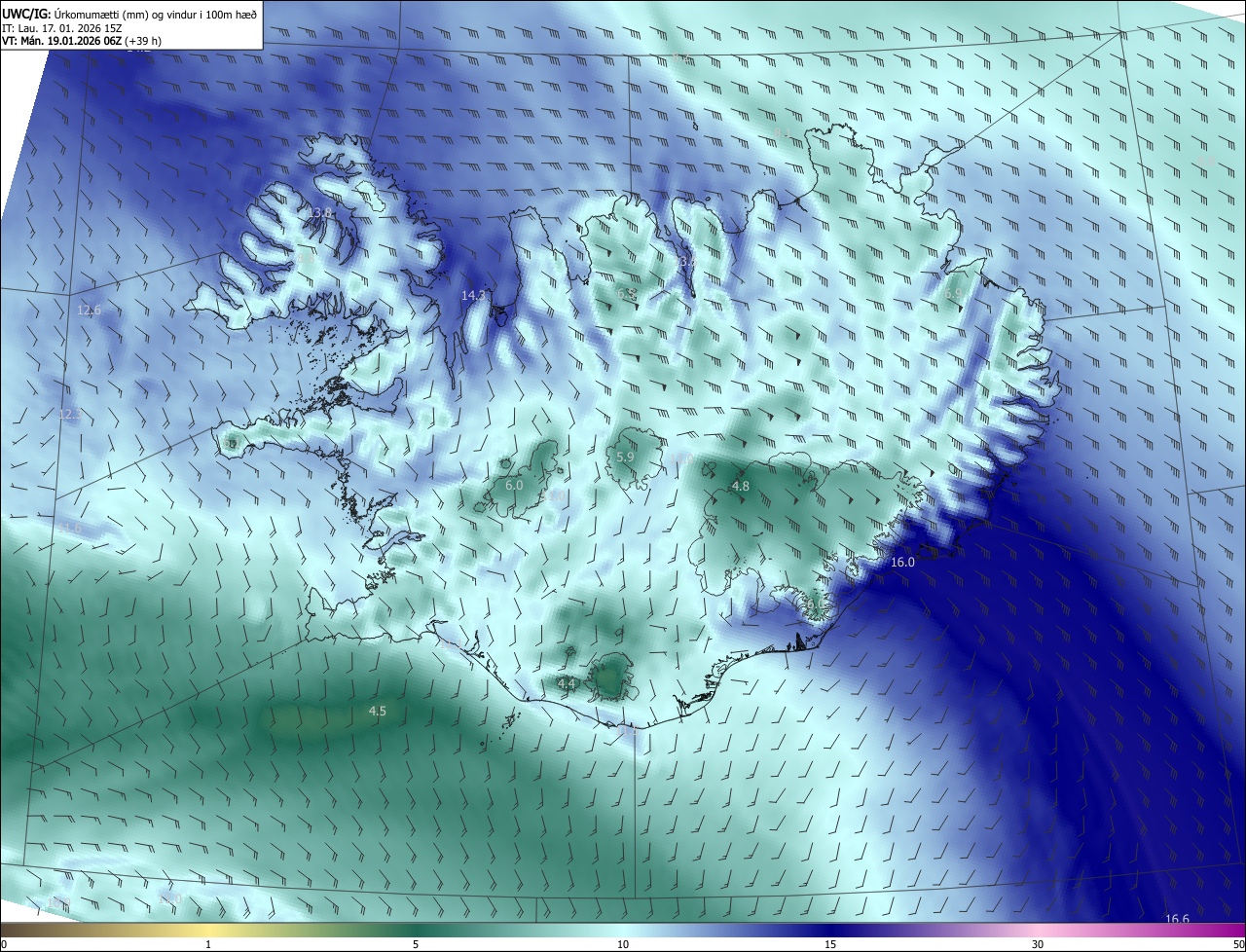Screen dimensions: 1246x952
Task: Select the 14.3 value label on the map
Action: [x=473, y=295]
